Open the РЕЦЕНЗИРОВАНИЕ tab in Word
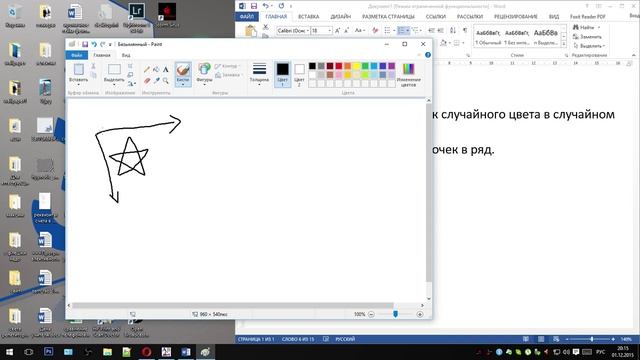640x360 pixels. pyautogui.click(x=516, y=17)
